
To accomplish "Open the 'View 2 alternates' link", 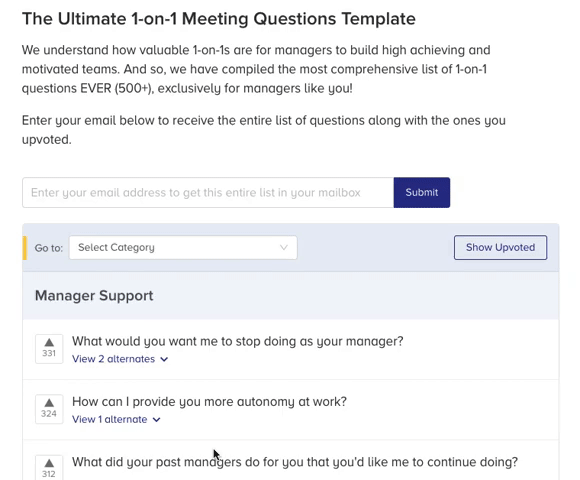I will point(113,359).
